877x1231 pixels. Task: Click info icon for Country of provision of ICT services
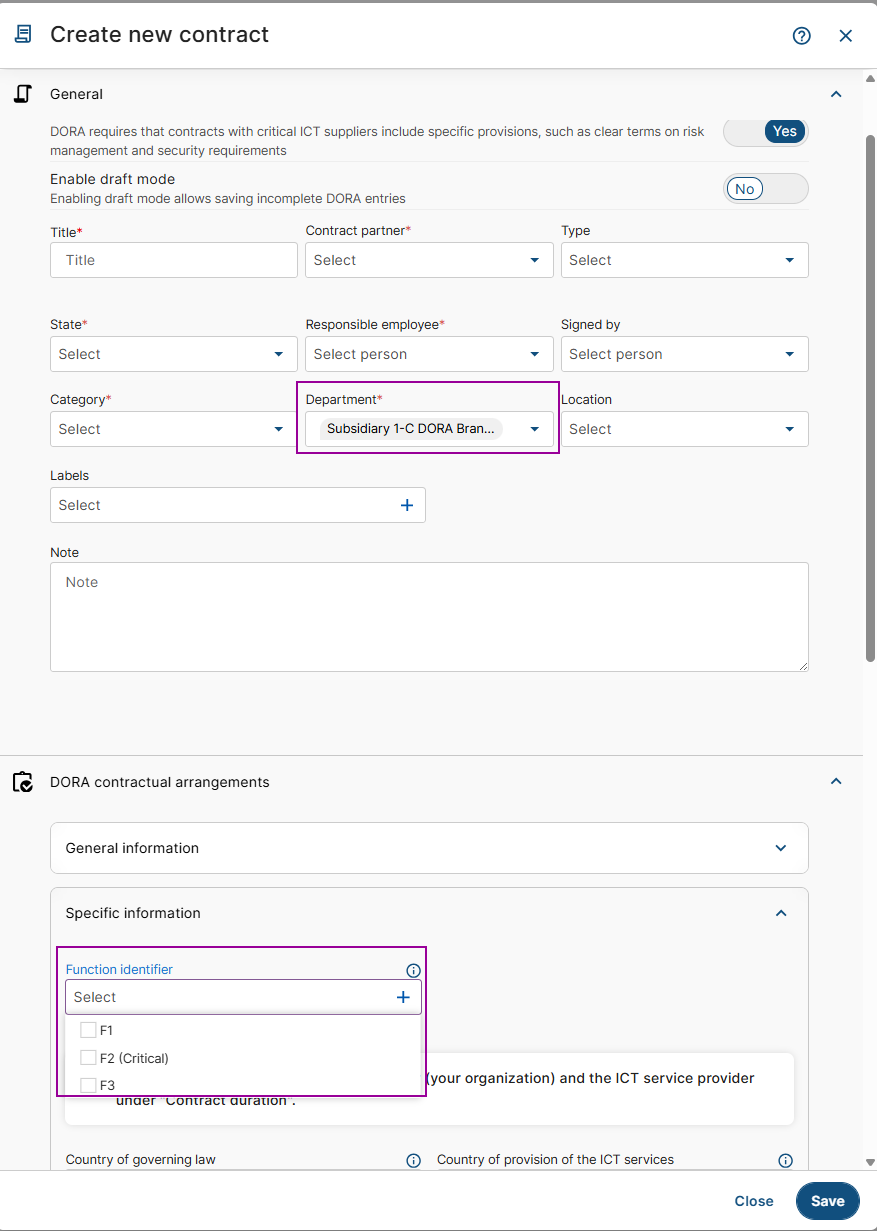point(785,1160)
